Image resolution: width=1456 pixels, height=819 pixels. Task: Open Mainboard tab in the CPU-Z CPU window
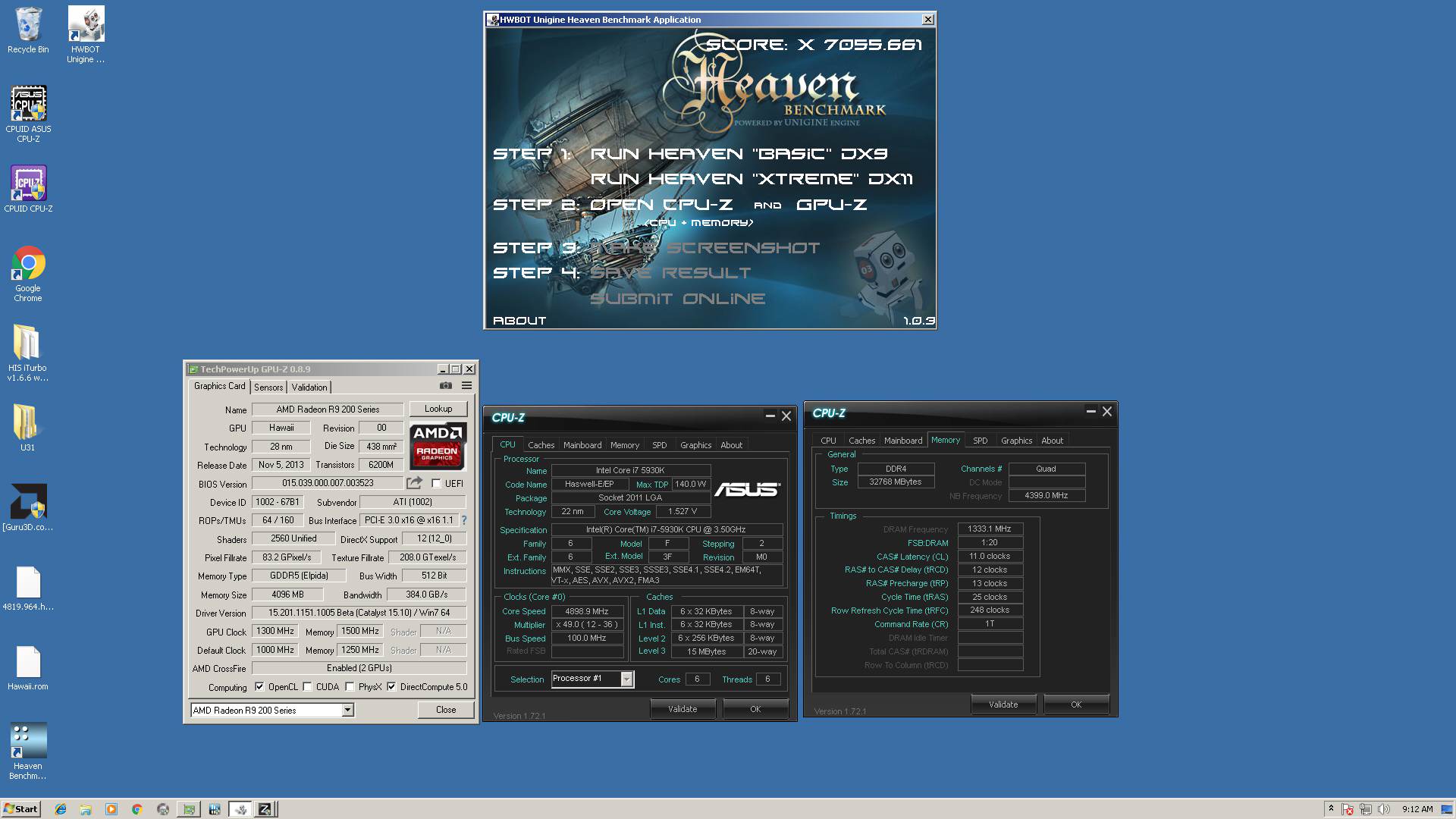pyautogui.click(x=582, y=445)
